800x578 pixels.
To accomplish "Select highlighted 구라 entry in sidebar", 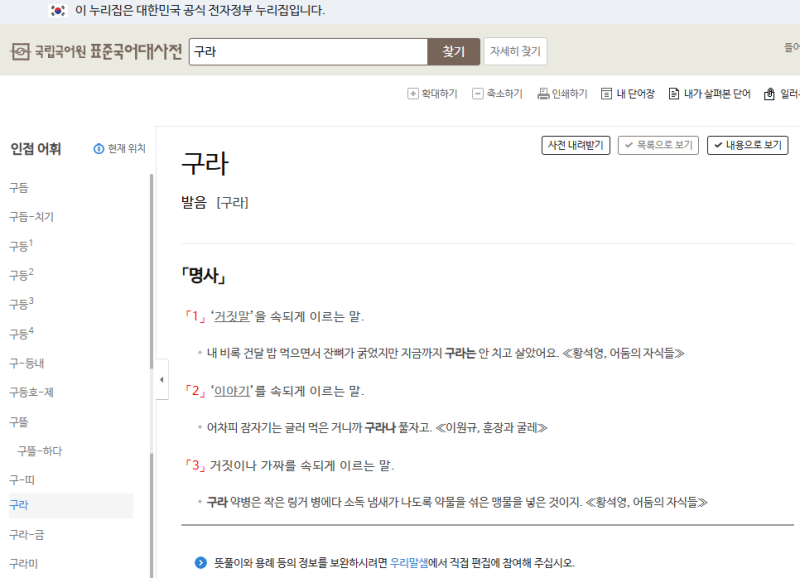I will [71, 506].
